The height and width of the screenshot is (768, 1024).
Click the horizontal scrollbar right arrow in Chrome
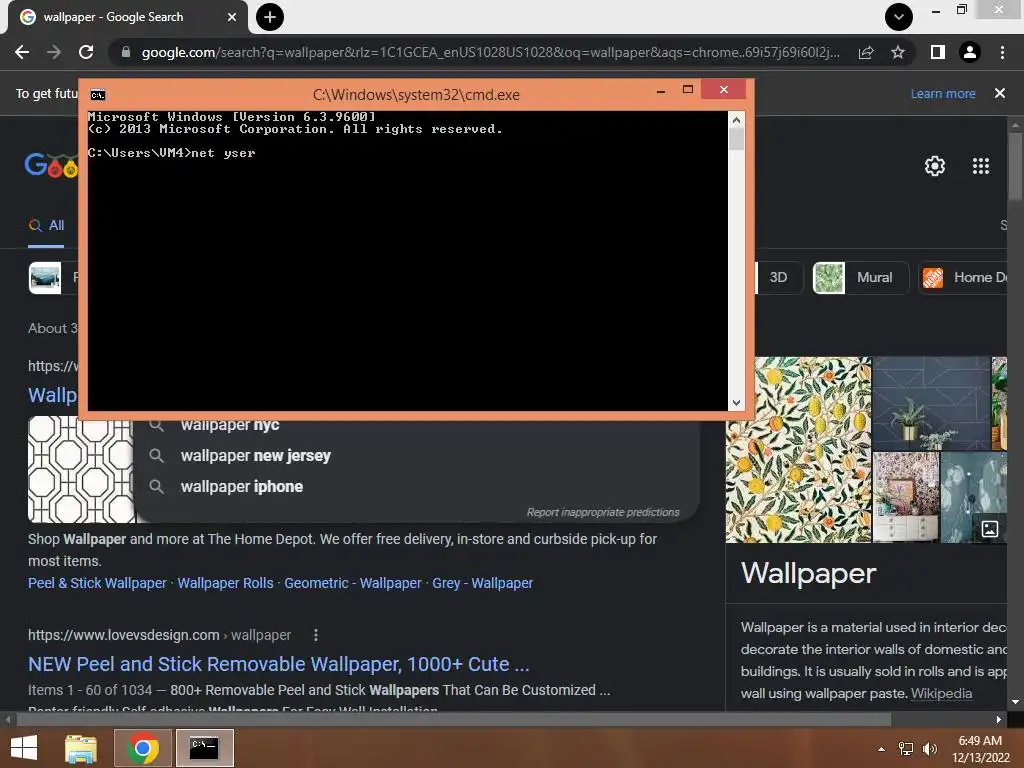pyautogui.click(x=999, y=720)
